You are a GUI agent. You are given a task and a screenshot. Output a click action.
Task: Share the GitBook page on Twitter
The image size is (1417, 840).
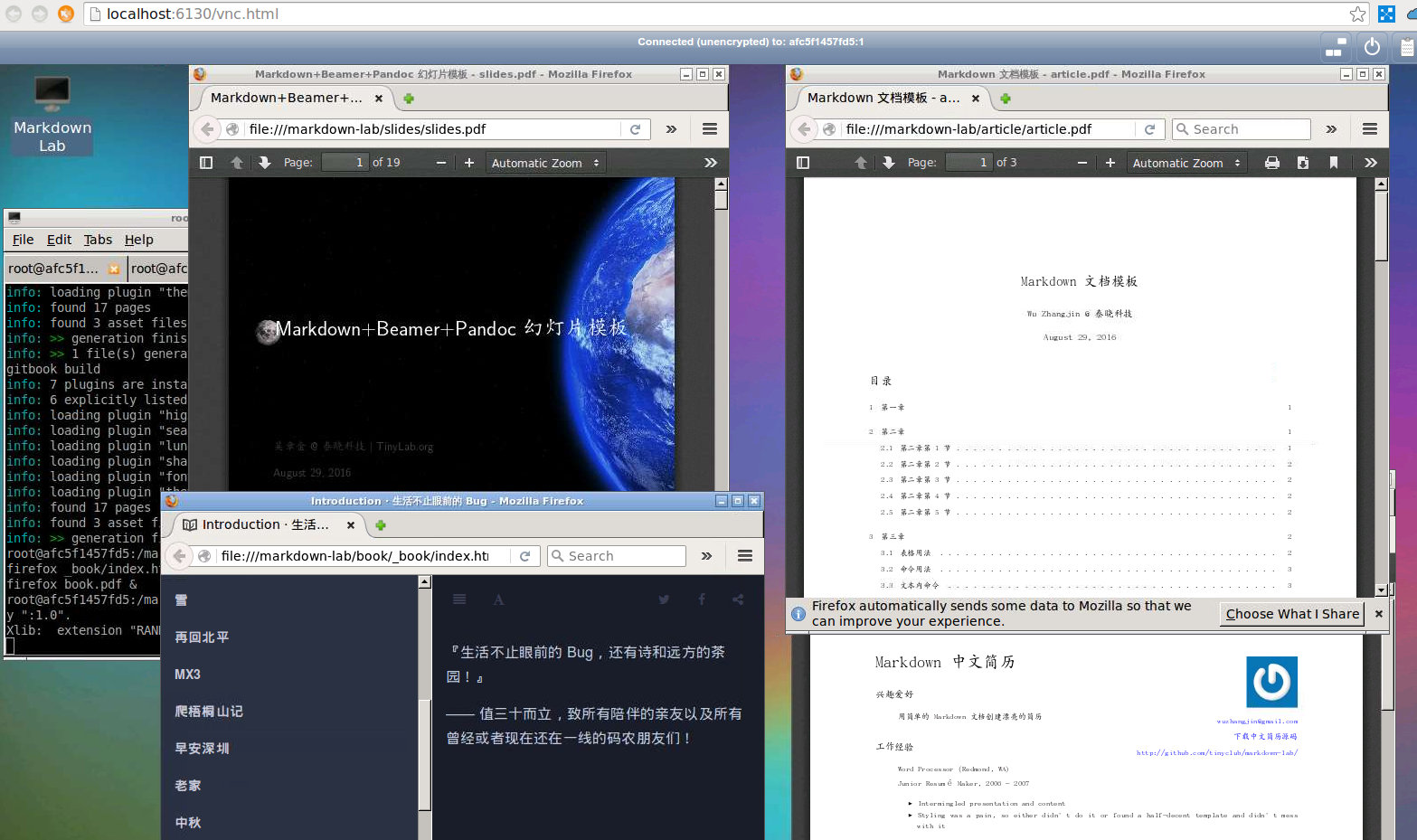pos(664,599)
